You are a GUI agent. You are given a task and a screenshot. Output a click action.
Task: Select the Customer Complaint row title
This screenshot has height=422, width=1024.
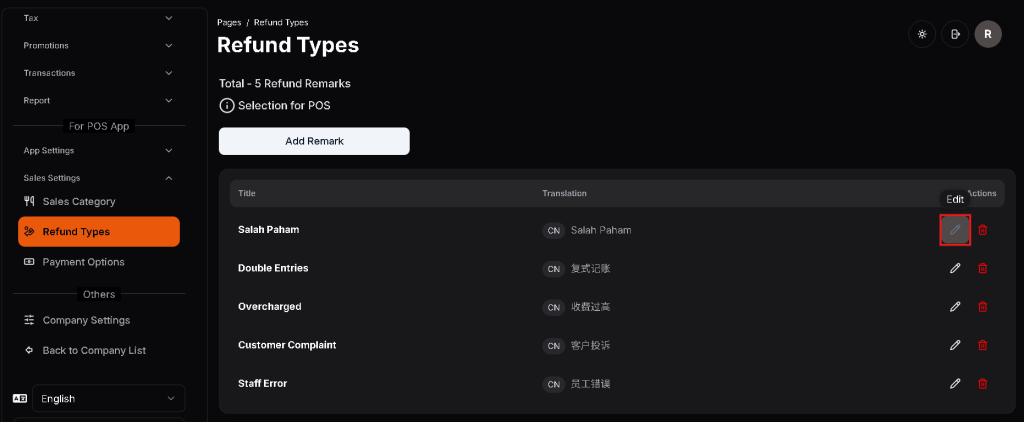(287, 345)
